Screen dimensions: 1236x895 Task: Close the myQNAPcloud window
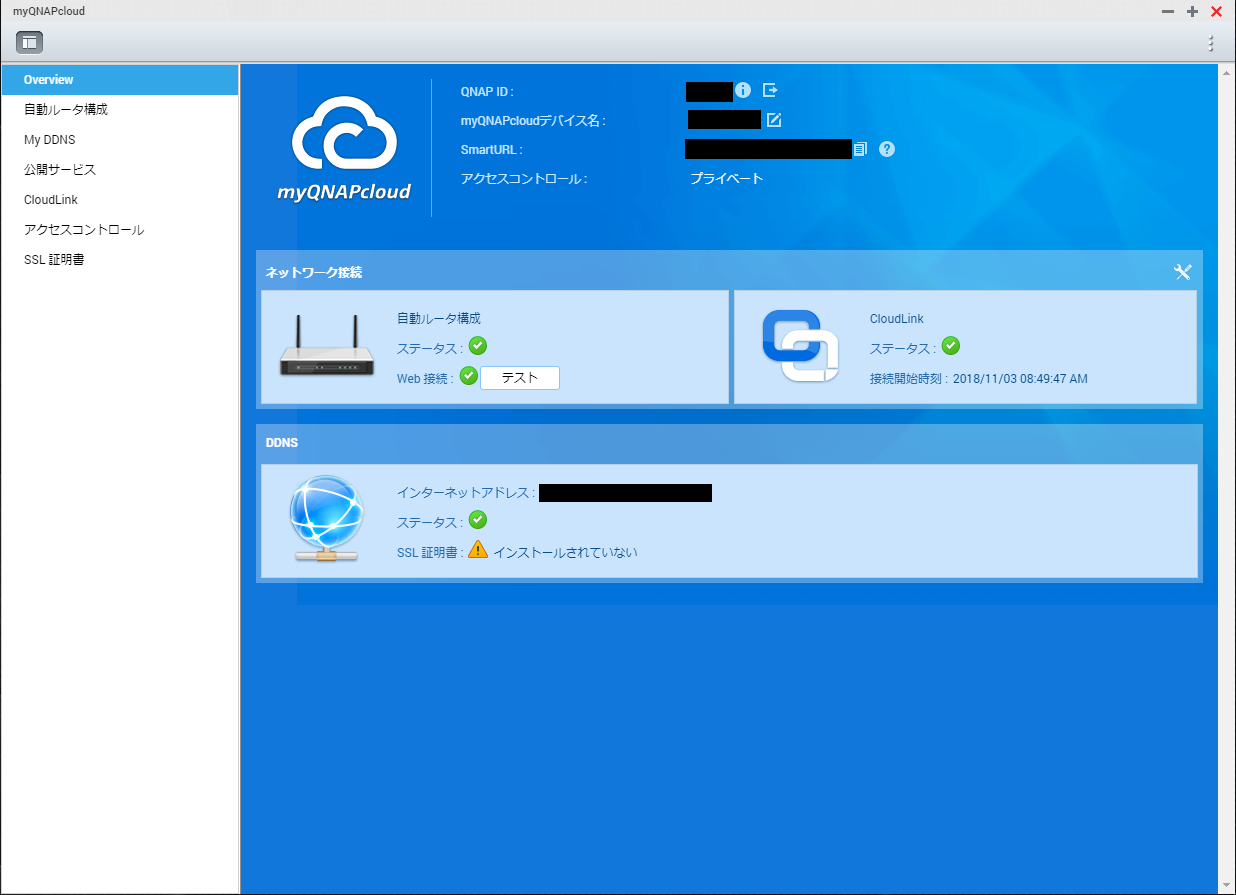(1217, 11)
